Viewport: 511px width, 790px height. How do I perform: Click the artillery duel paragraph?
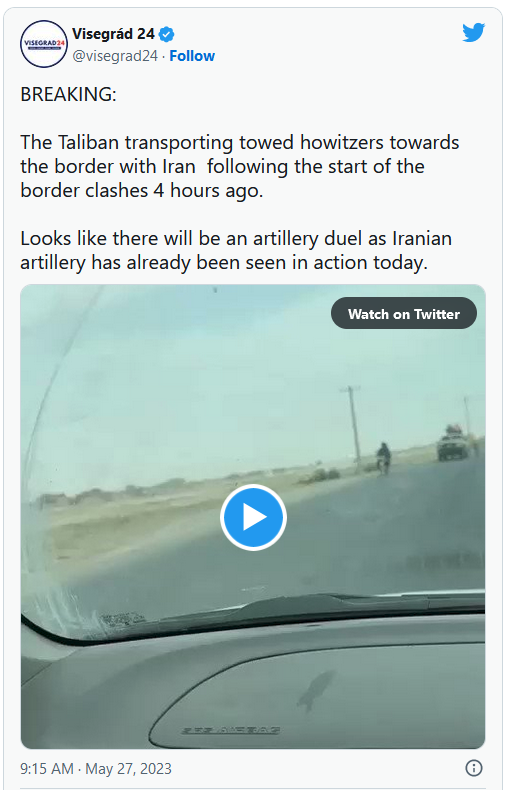[x=236, y=250]
